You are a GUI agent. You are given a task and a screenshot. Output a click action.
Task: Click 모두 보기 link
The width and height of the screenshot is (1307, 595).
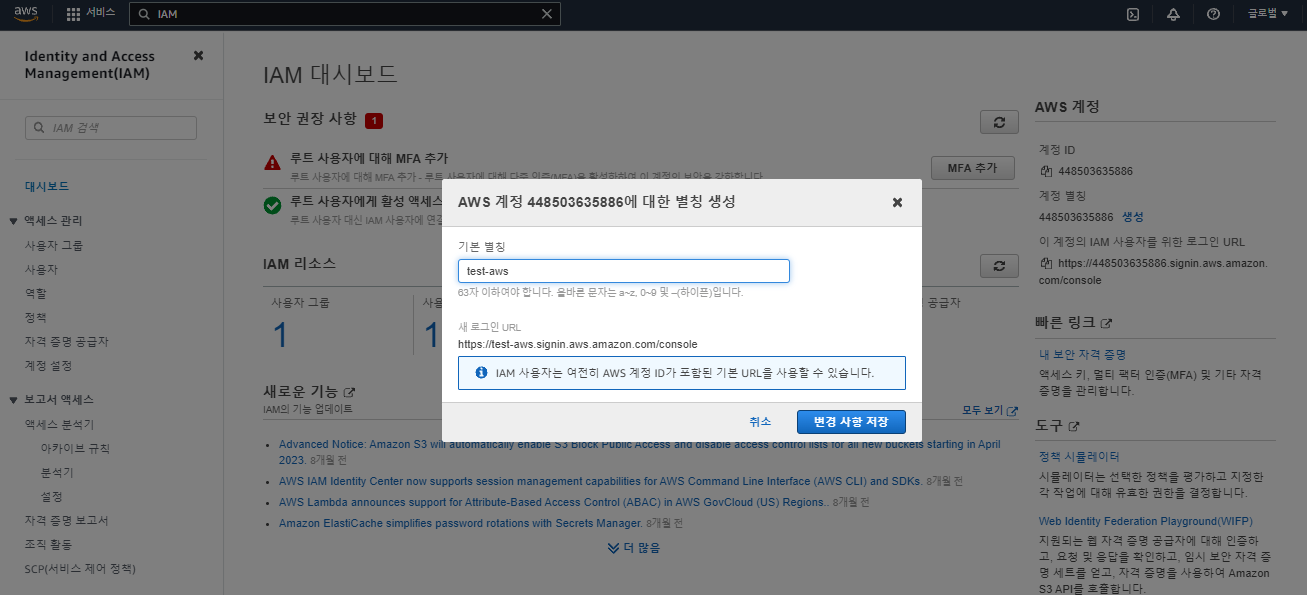tap(989, 410)
